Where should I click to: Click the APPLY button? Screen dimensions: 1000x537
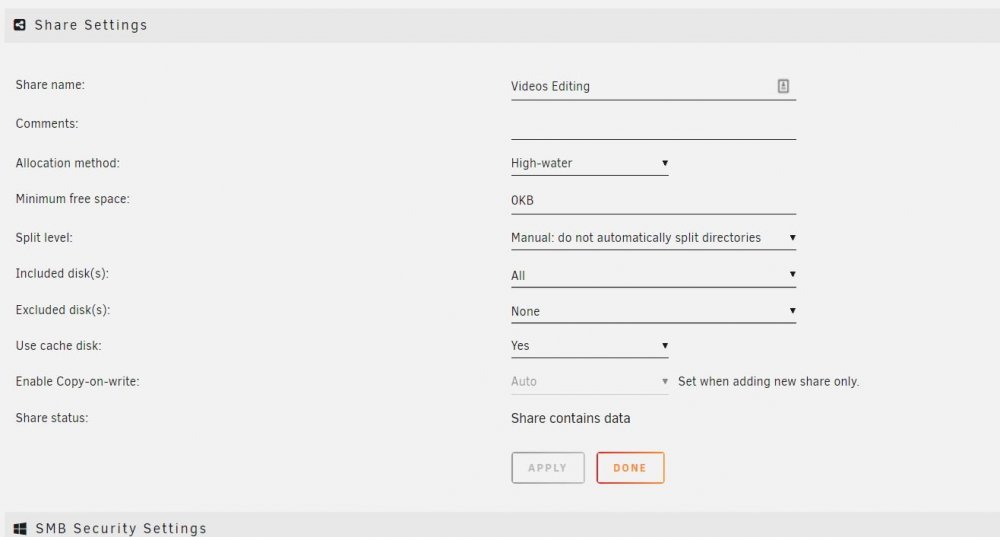point(548,467)
